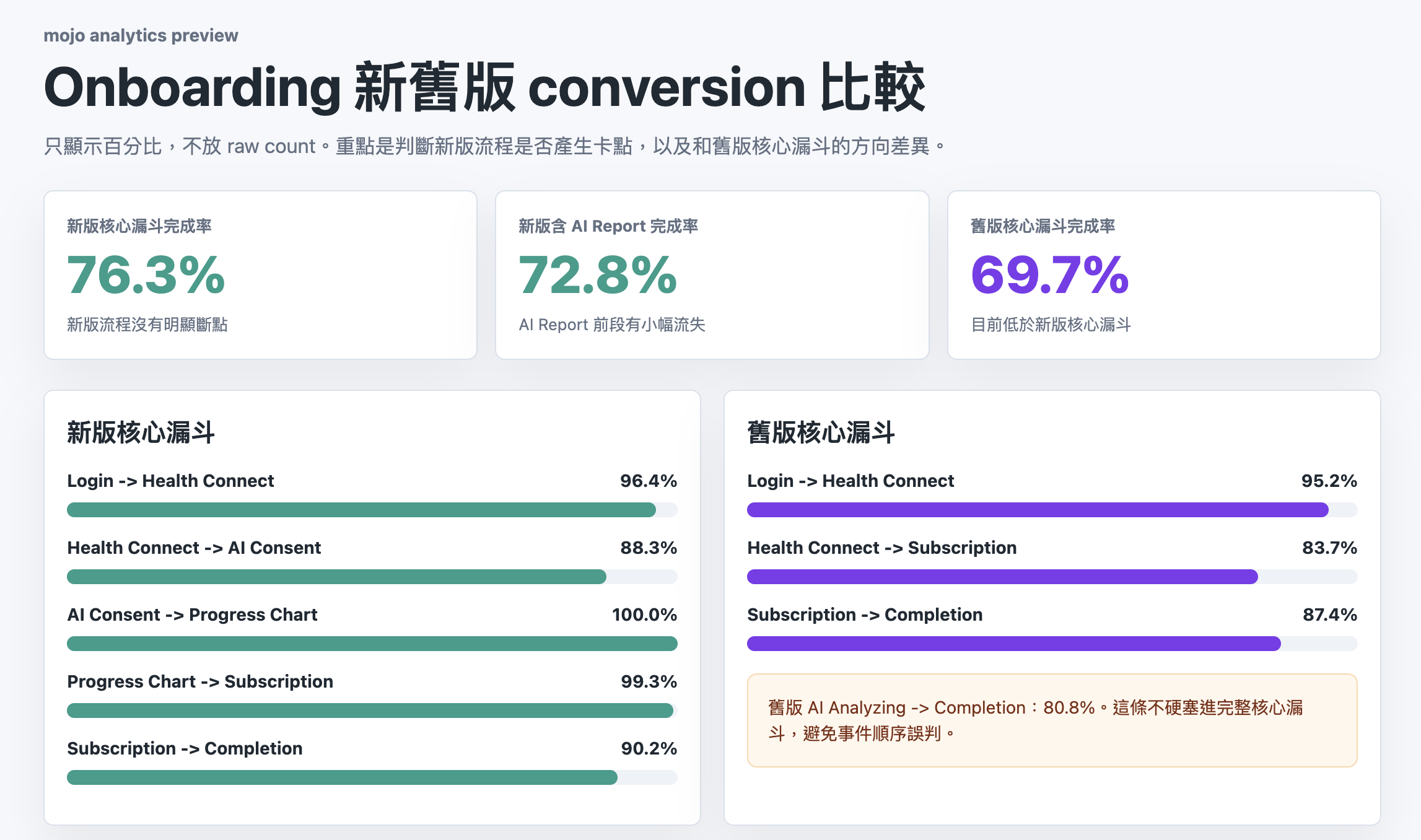Click the full green 100.0% progress bar

tap(372, 644)
